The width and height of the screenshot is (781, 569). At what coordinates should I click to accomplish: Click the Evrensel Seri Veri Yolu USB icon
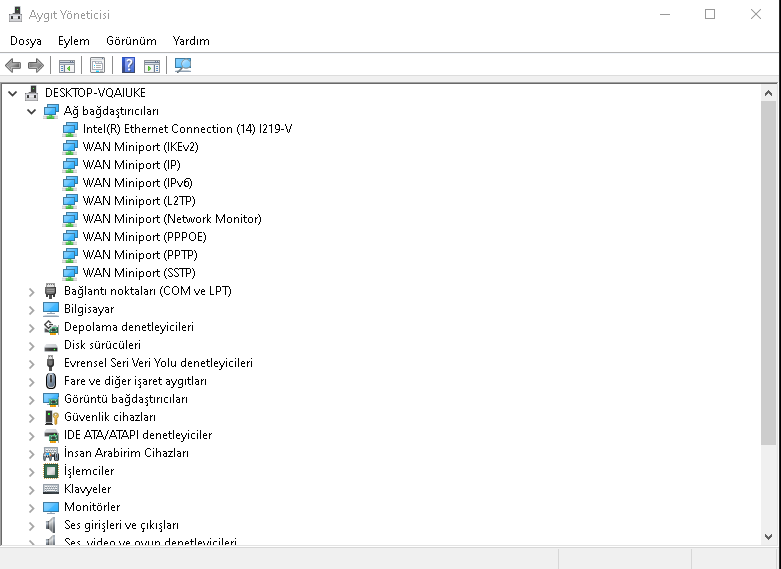(x=51, y=363)
